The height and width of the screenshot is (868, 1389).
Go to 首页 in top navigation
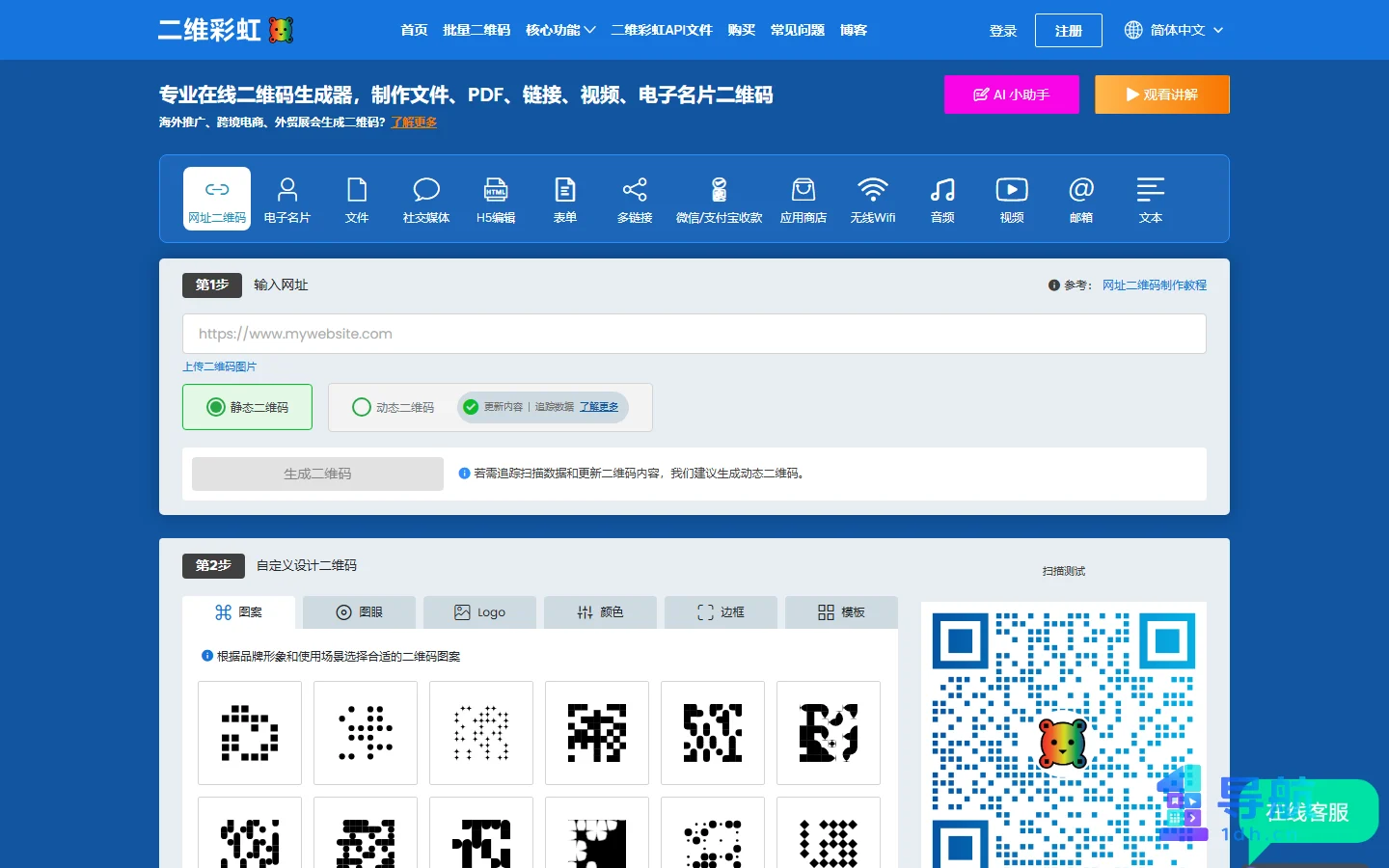click(414, 30)
